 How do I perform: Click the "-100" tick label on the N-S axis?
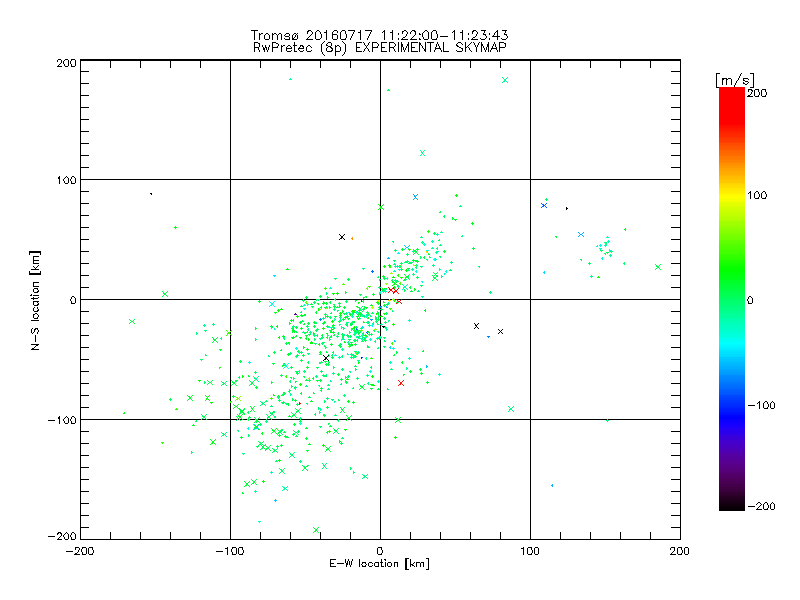point(62,420)
